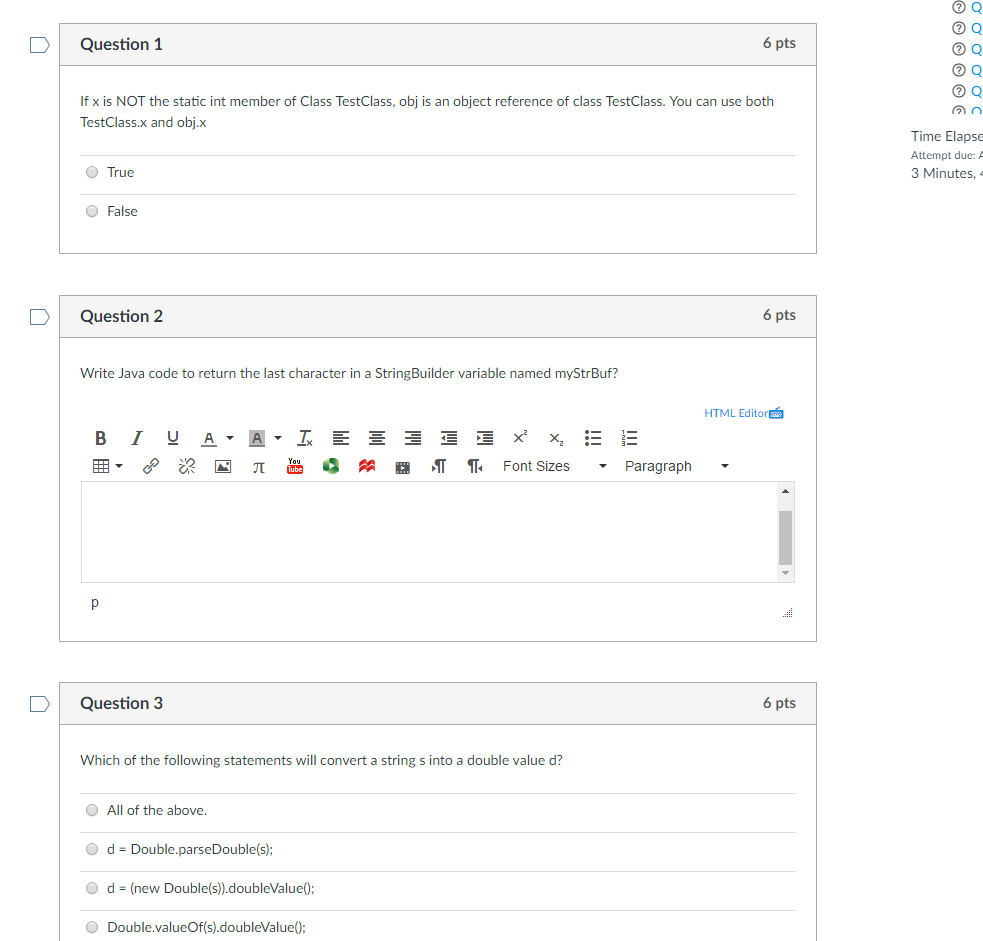
Task: Pick the 'All of the above' option
Action: (92, 811)
